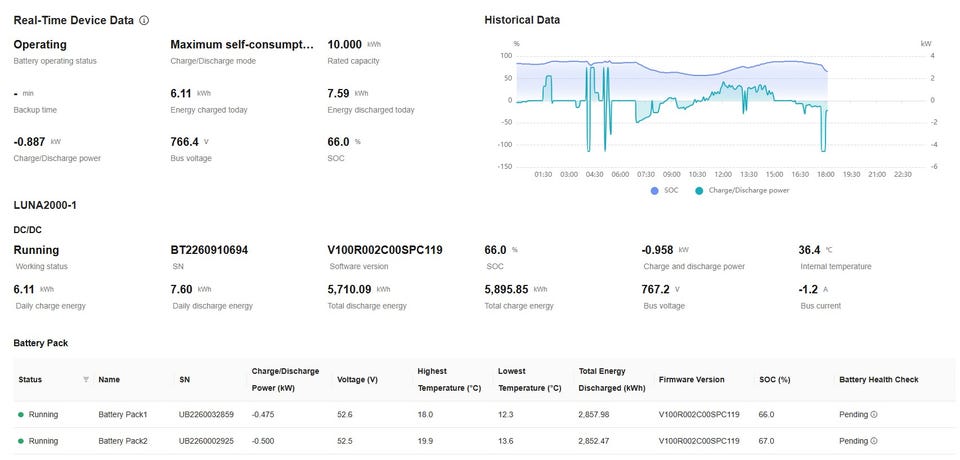This screenshot has width=960, height=460.
Task: Click the SOC (%) column header
Action: click(775, 380)
